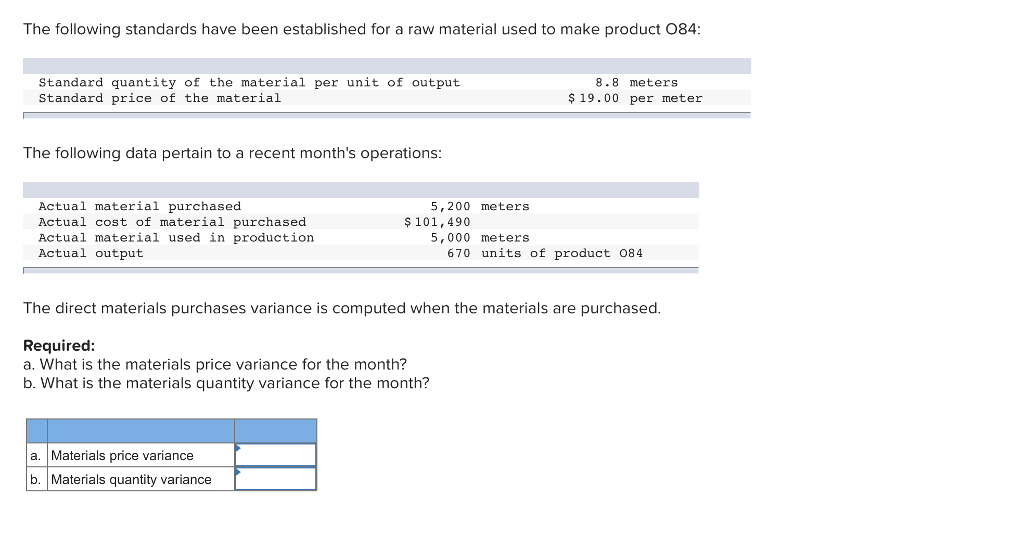Image resolution: width=1024 pixels, height=534 pixels.
Task: Click the '$19.00 per meter' standard price
Action: click(635, 98)
